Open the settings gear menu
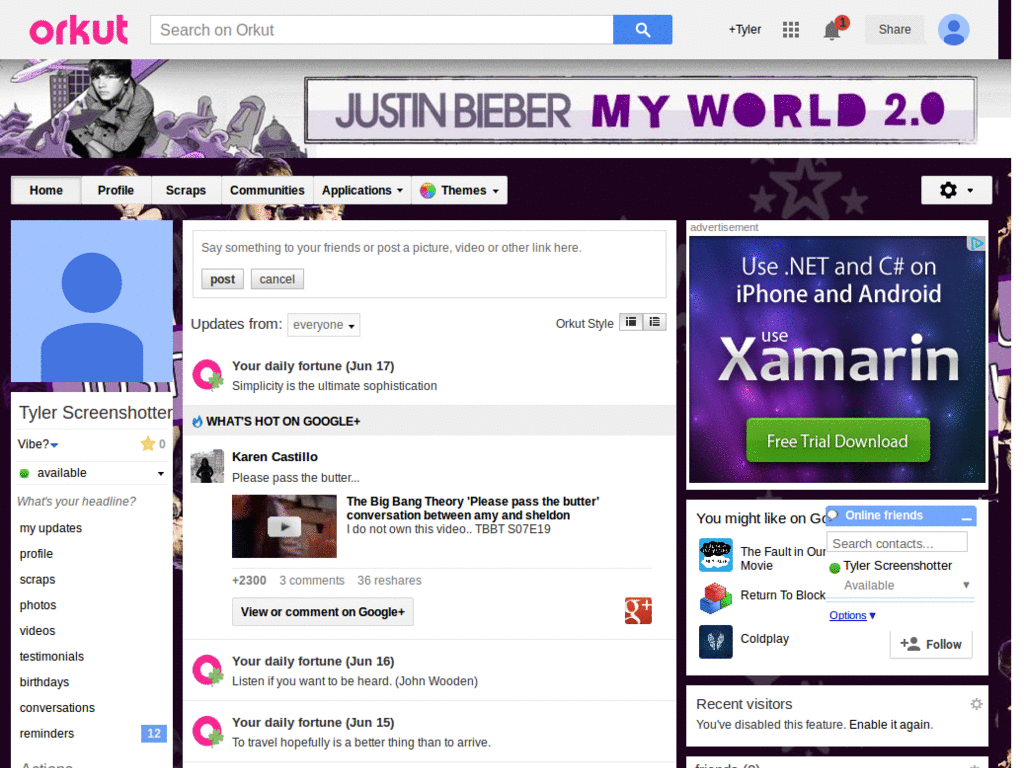This screenshot has height=768, width=1024. pyautogui.click(x=956, y=190)
